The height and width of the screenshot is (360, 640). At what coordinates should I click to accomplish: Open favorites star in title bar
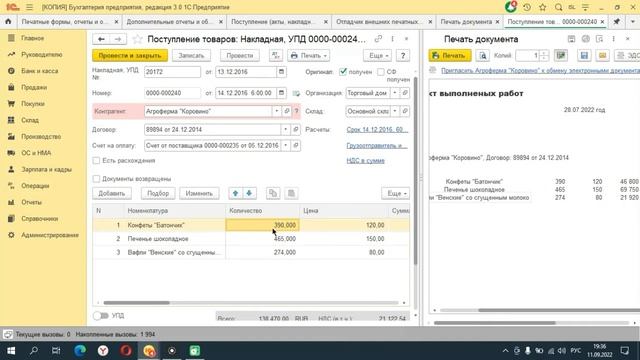click(542, 7)
